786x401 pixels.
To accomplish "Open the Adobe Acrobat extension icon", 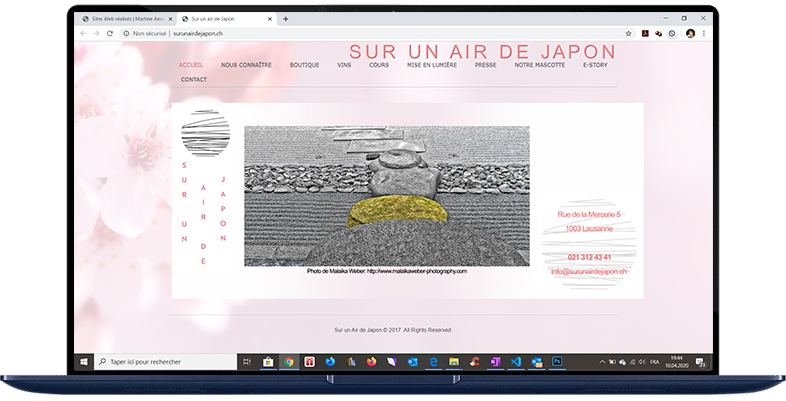I will (646, 33).
